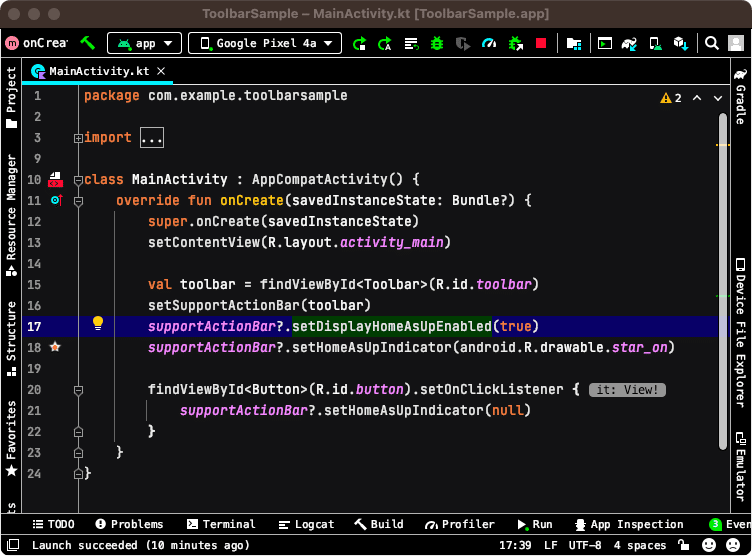Image resolution: width=752 pixels, height=556 pixels.
Task: Click the happy face feedback icon
Action: pos(709,545)
